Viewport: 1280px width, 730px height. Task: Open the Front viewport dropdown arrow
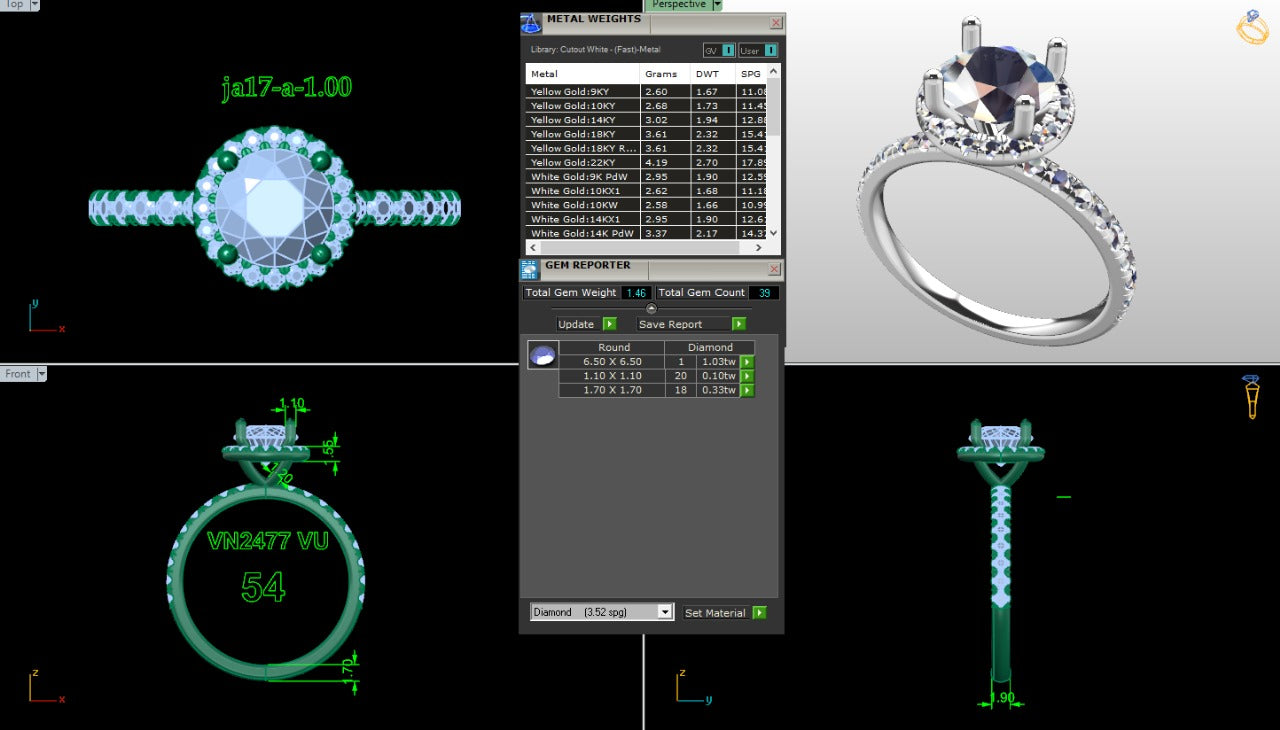tap(41, 374)
